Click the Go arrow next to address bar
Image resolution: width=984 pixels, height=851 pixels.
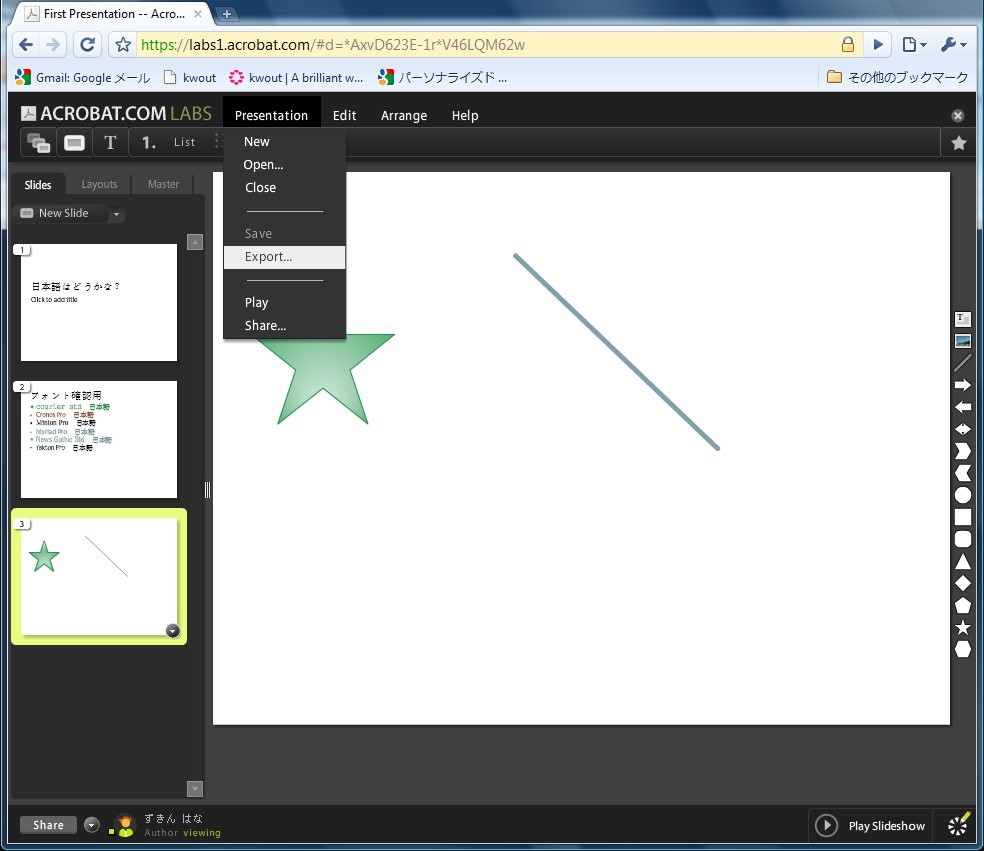[x=878, y=45]
